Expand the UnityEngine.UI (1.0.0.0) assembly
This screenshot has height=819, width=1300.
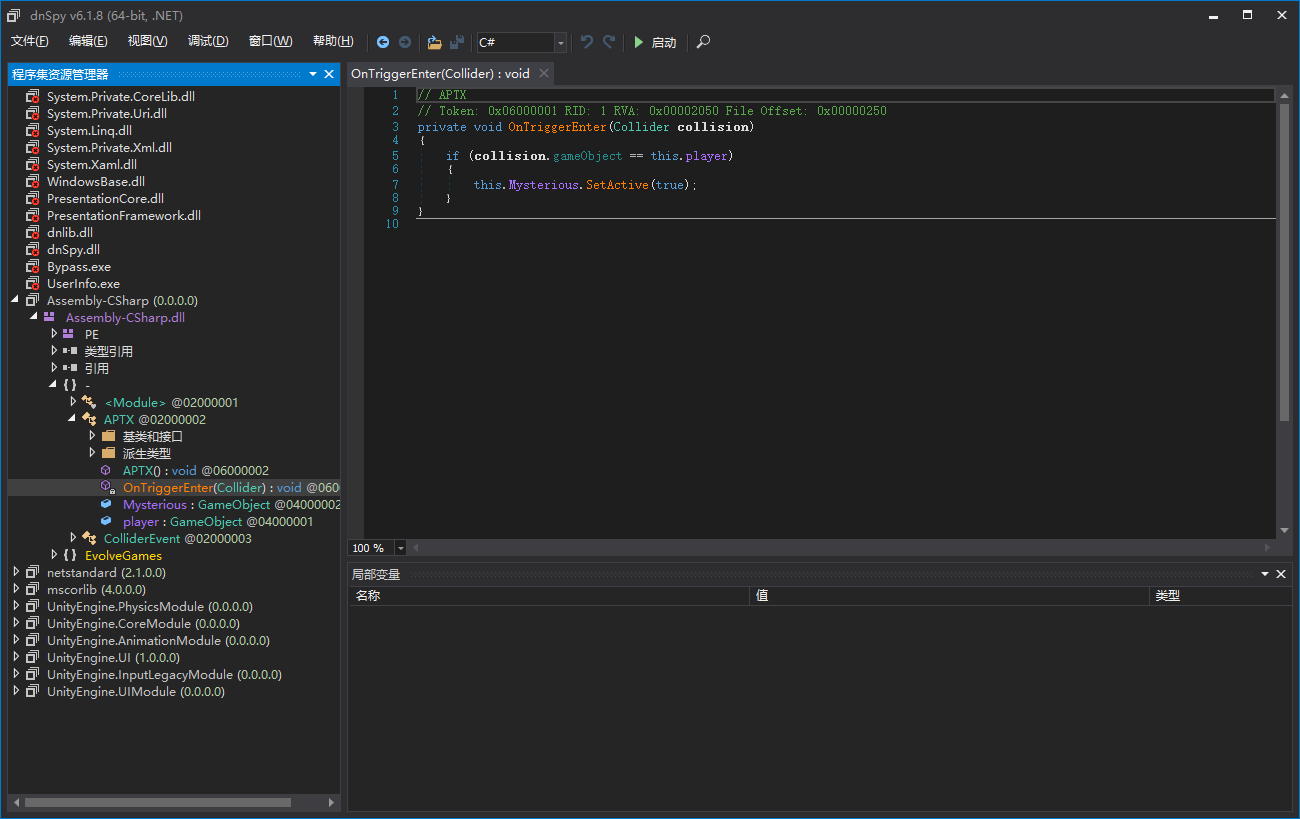16,657
